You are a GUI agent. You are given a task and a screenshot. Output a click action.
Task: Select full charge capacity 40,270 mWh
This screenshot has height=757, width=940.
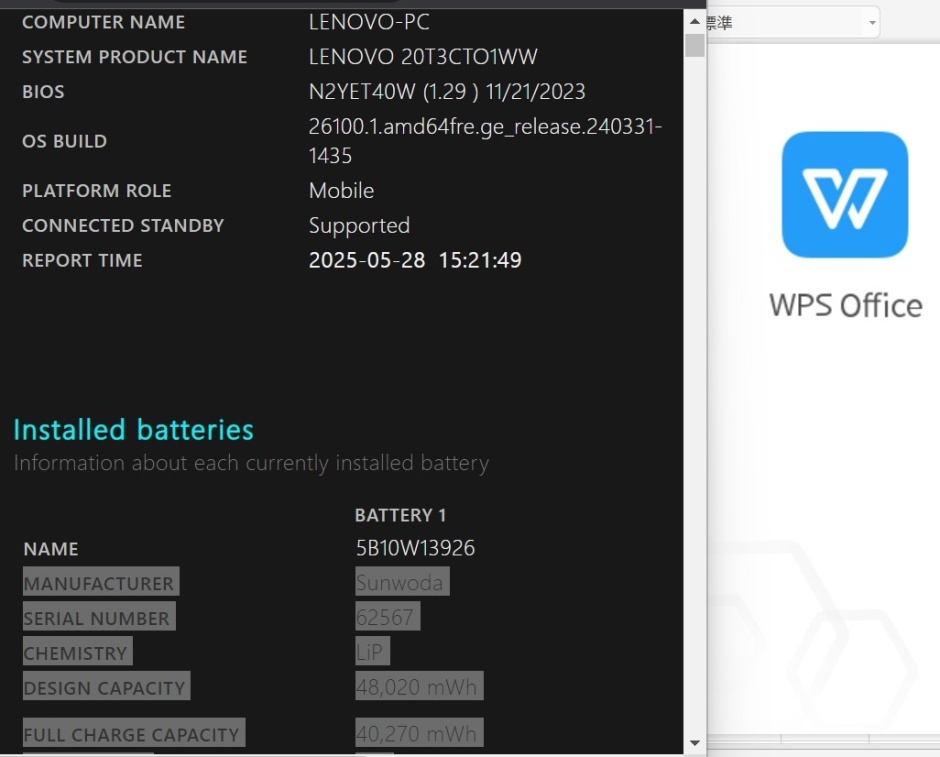[x=417, y=734]
